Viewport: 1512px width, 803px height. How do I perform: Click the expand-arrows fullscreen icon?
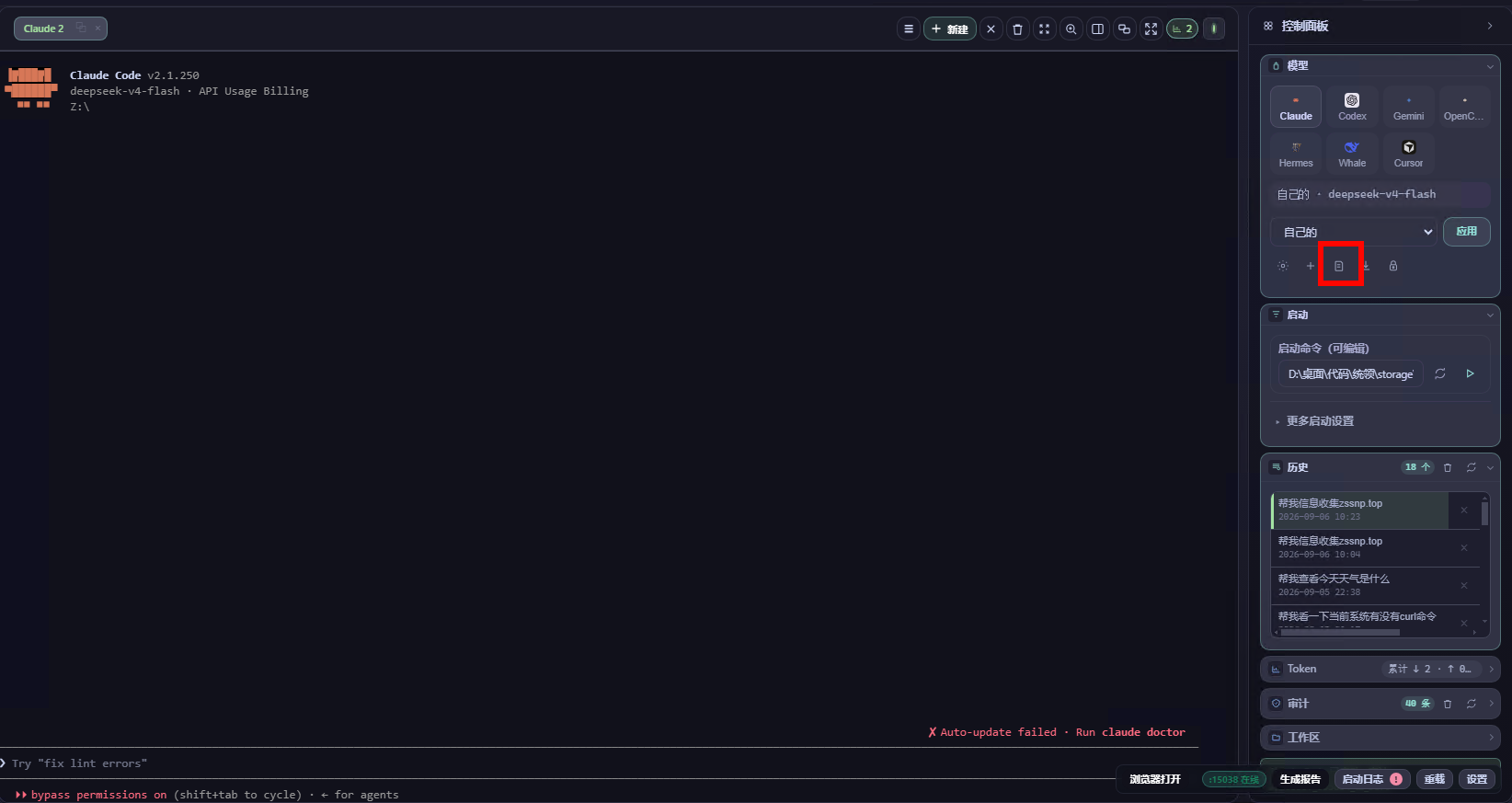pos(1151,29)
